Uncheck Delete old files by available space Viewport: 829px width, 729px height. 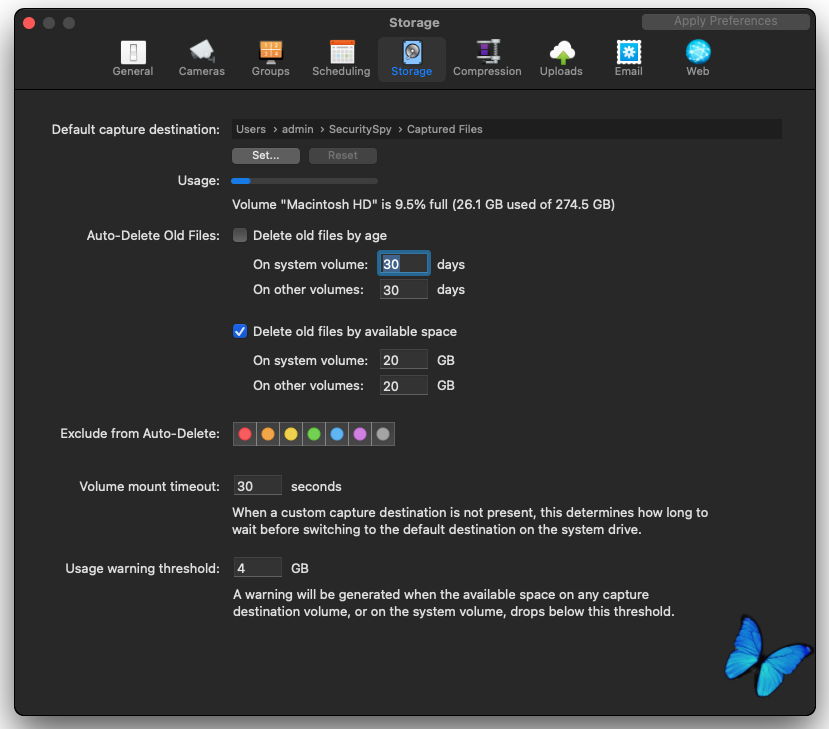pos(240,331)
